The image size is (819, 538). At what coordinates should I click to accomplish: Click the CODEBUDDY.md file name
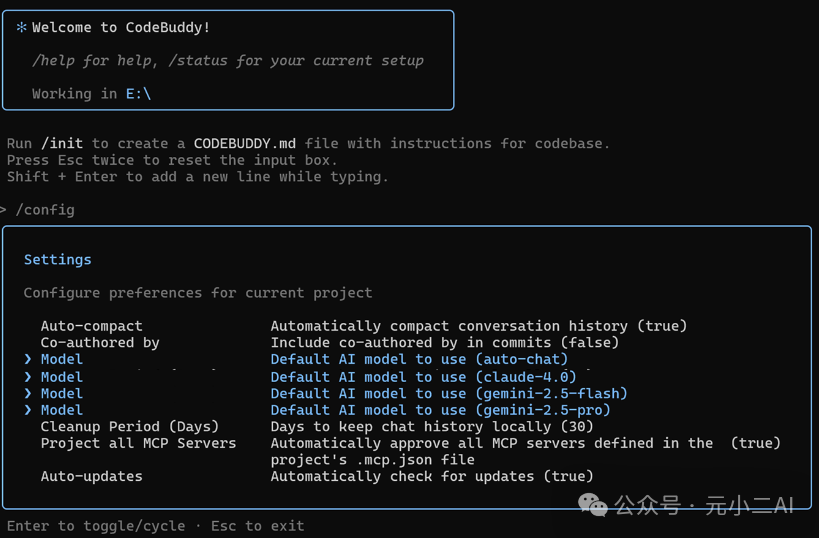pyautogui.click(x=244, y=143)
